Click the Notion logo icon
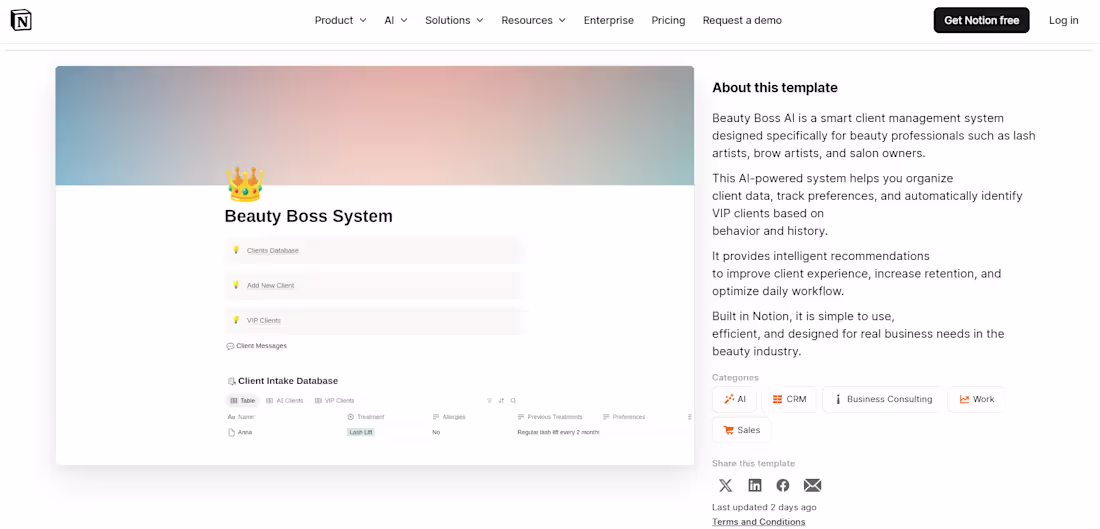This screenshot has width=1100, height=529. (21, 20)
